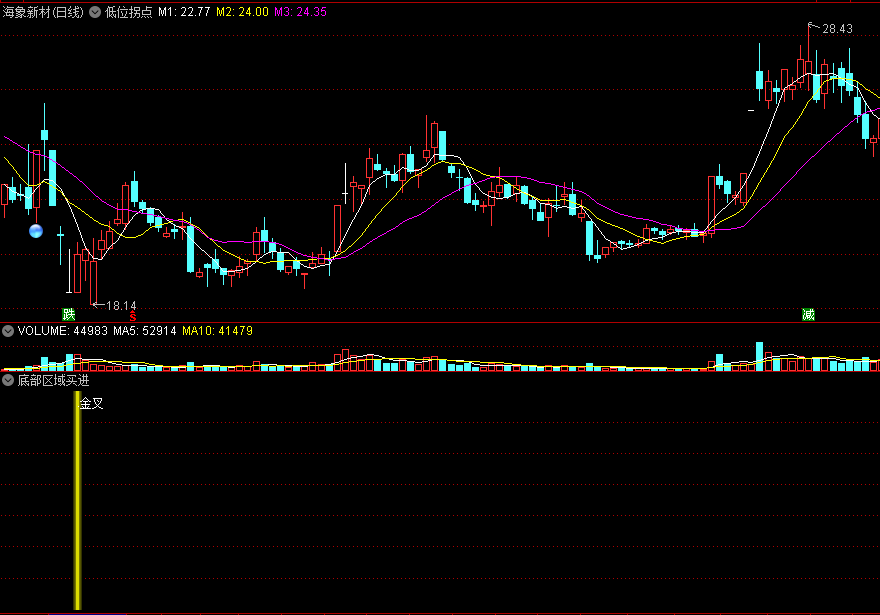Viewport: 880px width, 615px height.
Task: Click the M1: 22.77 value
Action: pos(184,12)
